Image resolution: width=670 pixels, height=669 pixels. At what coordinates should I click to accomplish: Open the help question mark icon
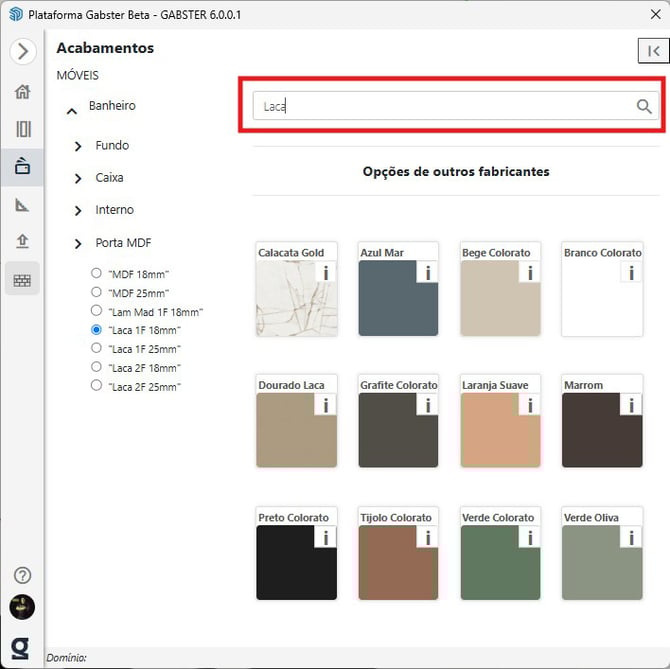point(22,575)
